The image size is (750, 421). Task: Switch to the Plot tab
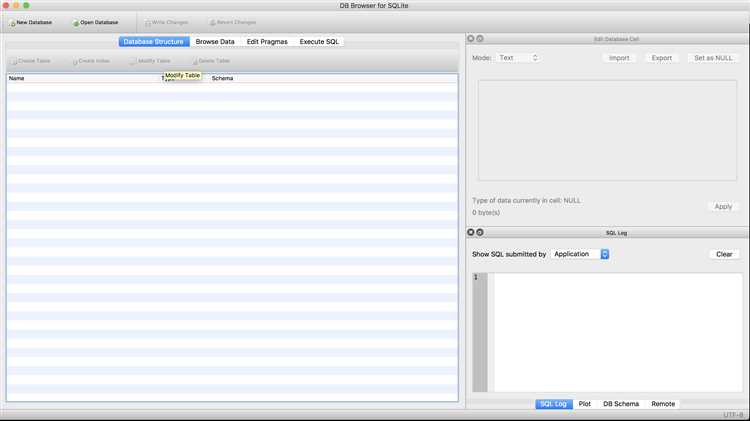pyautogui.click(x=585, y=404)
